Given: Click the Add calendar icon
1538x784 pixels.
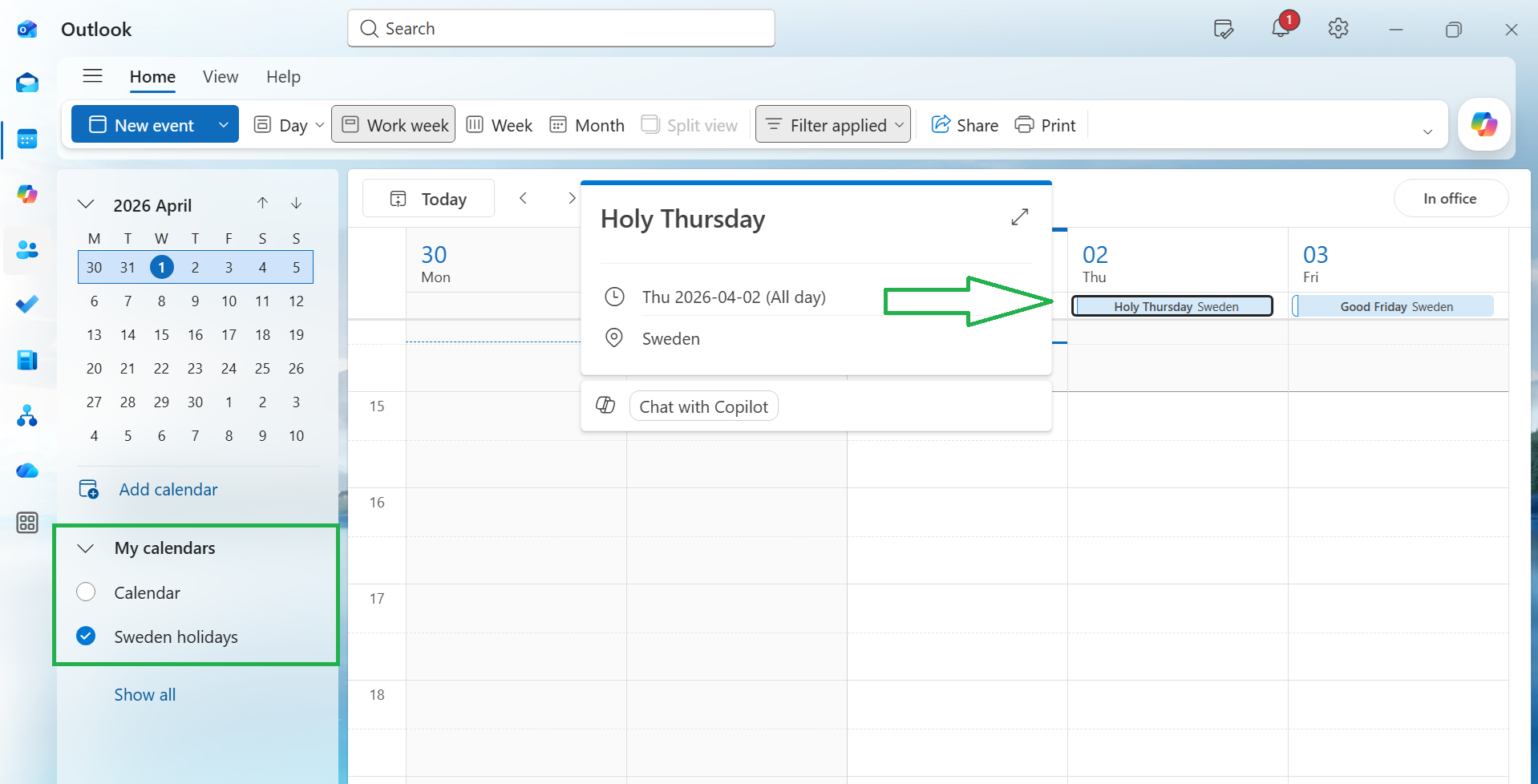Looking at the screenshot, I should pos(89,489).
